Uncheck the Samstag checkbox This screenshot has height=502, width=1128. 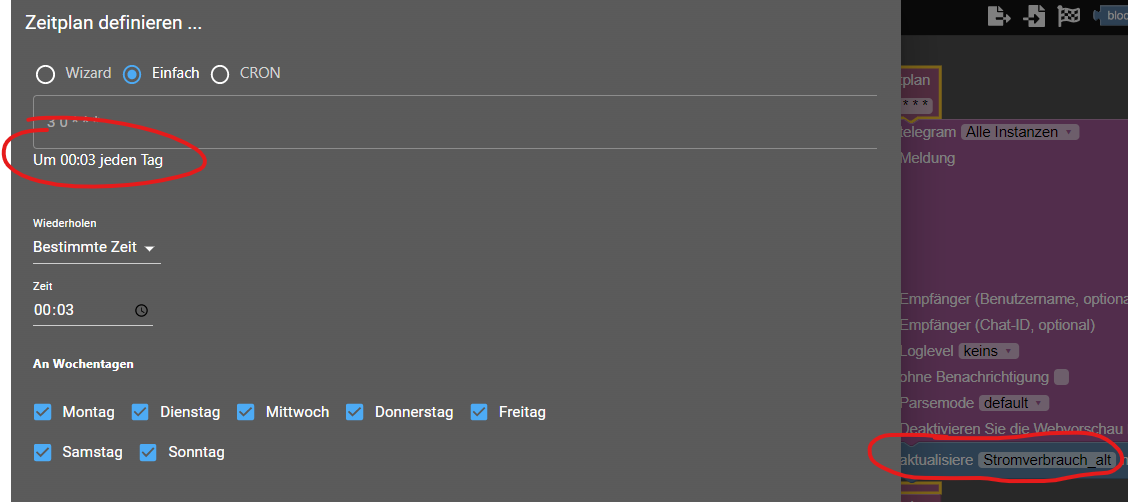(x=43, y=452)
